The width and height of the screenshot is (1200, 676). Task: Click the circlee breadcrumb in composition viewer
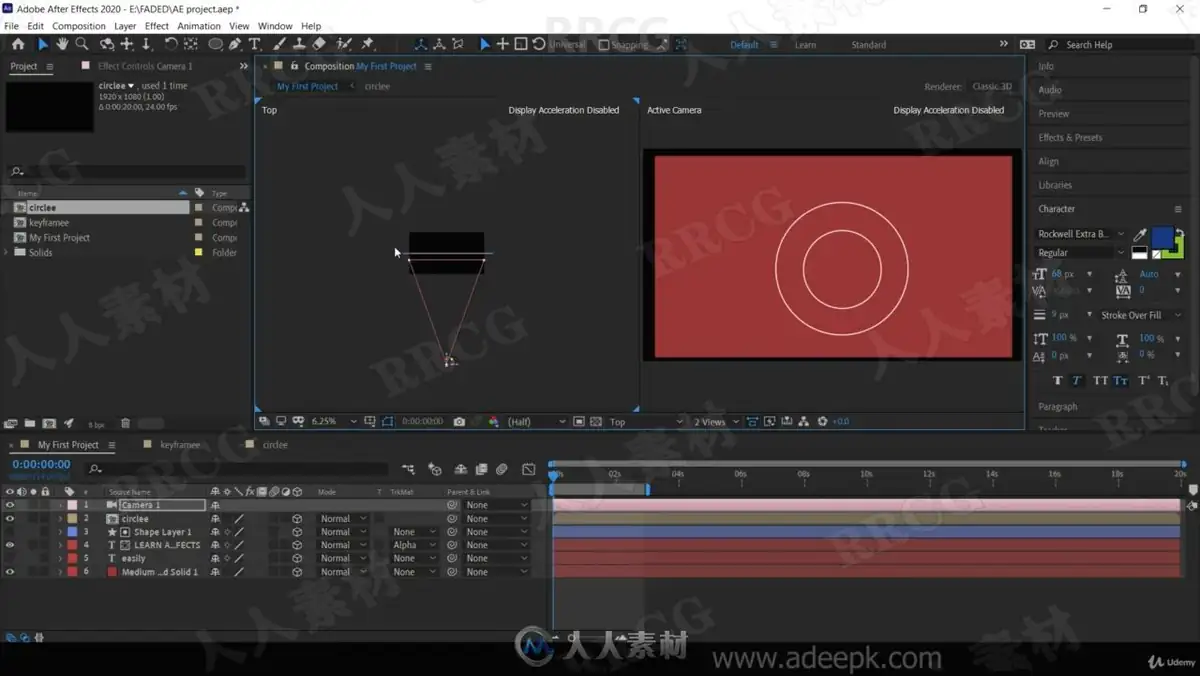pos(377,87)
